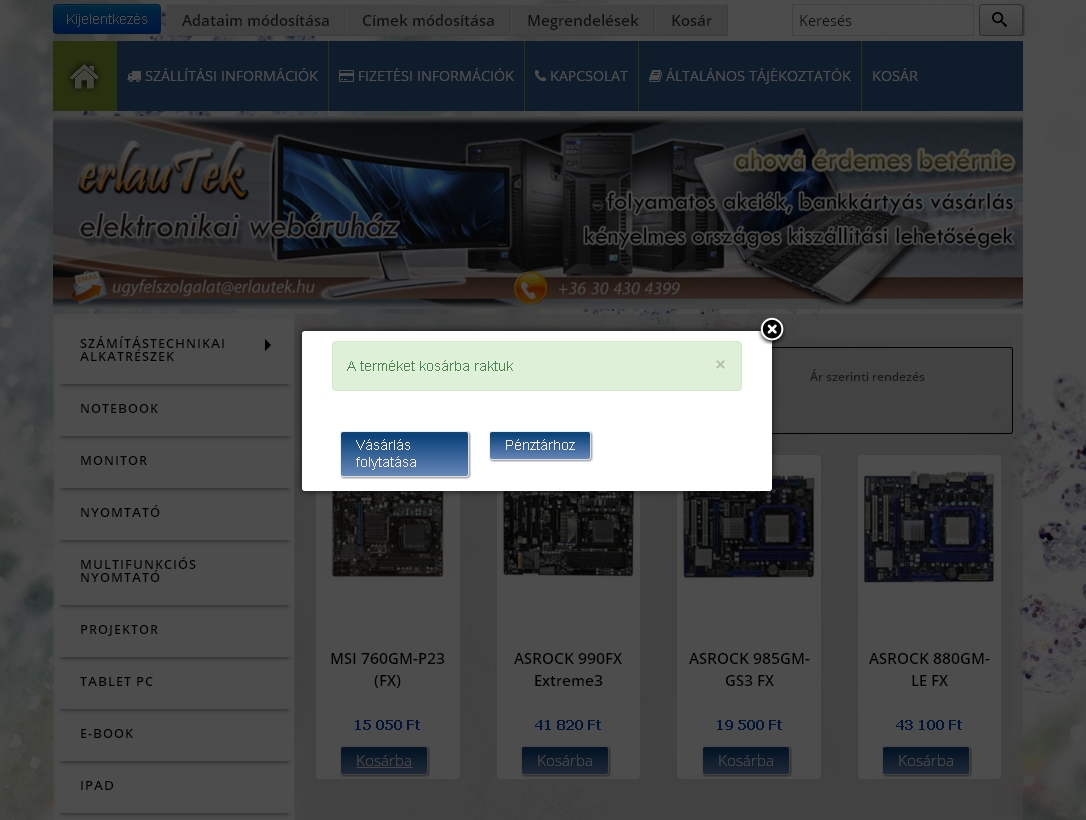The image size is (1086, 820).
Task: Open the MSI 760GM-P23 (FX) product title
Action: click(387, 670)
